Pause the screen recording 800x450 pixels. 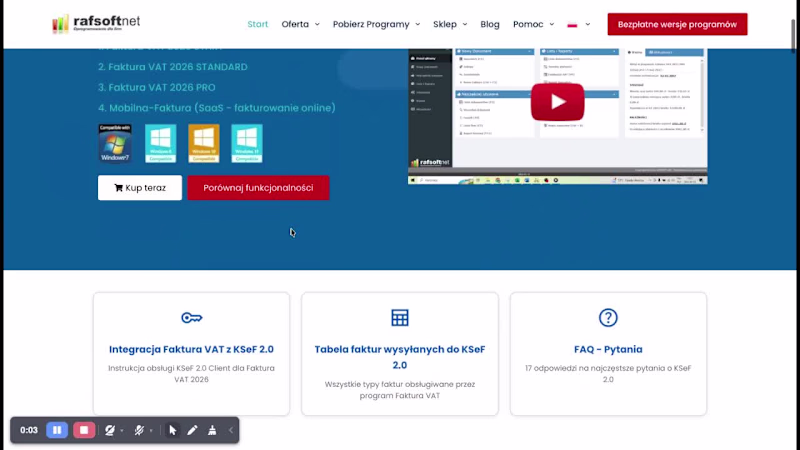57,430
